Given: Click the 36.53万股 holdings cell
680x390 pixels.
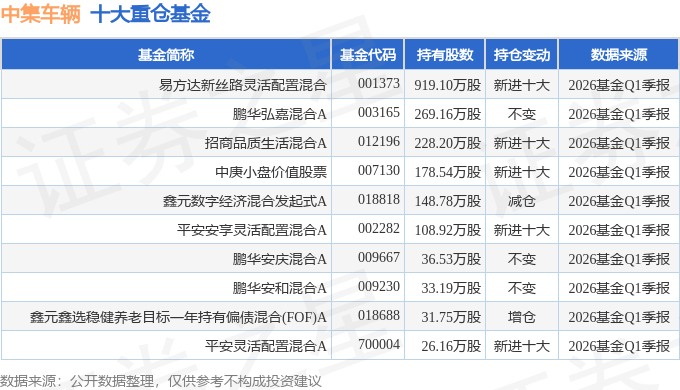Looking at the screenshot, I should (x=451, y=259).
